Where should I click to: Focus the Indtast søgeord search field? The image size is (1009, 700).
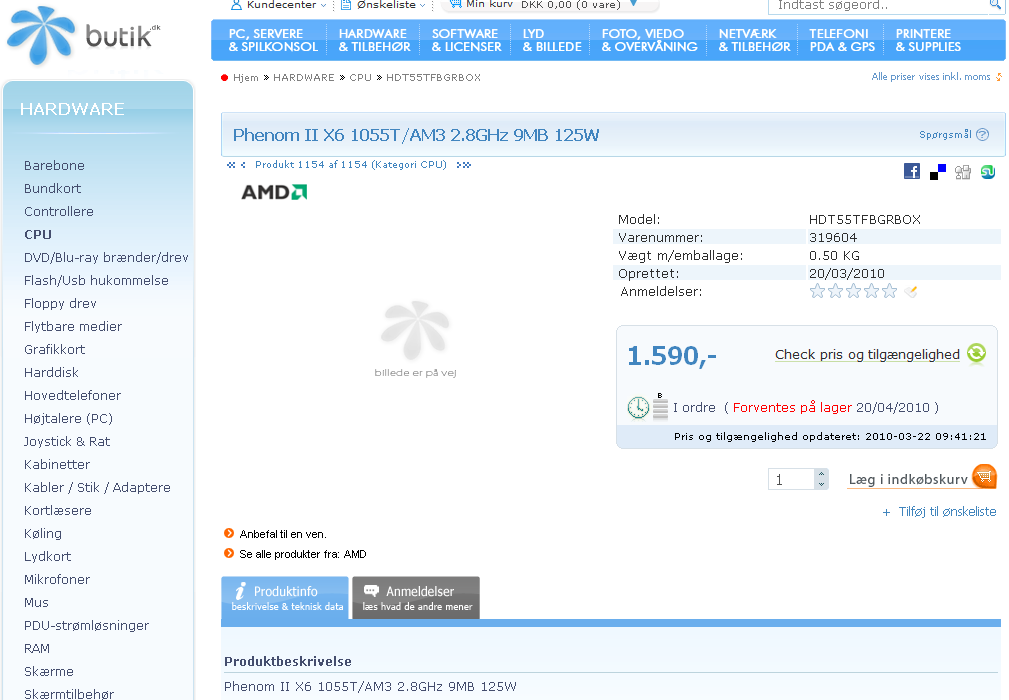coord(878,6)
